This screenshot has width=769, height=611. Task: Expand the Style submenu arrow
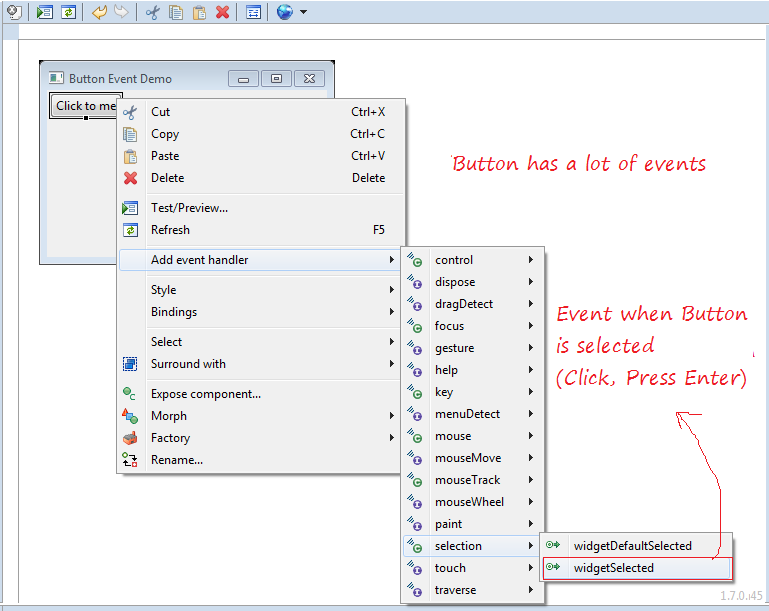(x=391, y=290)
